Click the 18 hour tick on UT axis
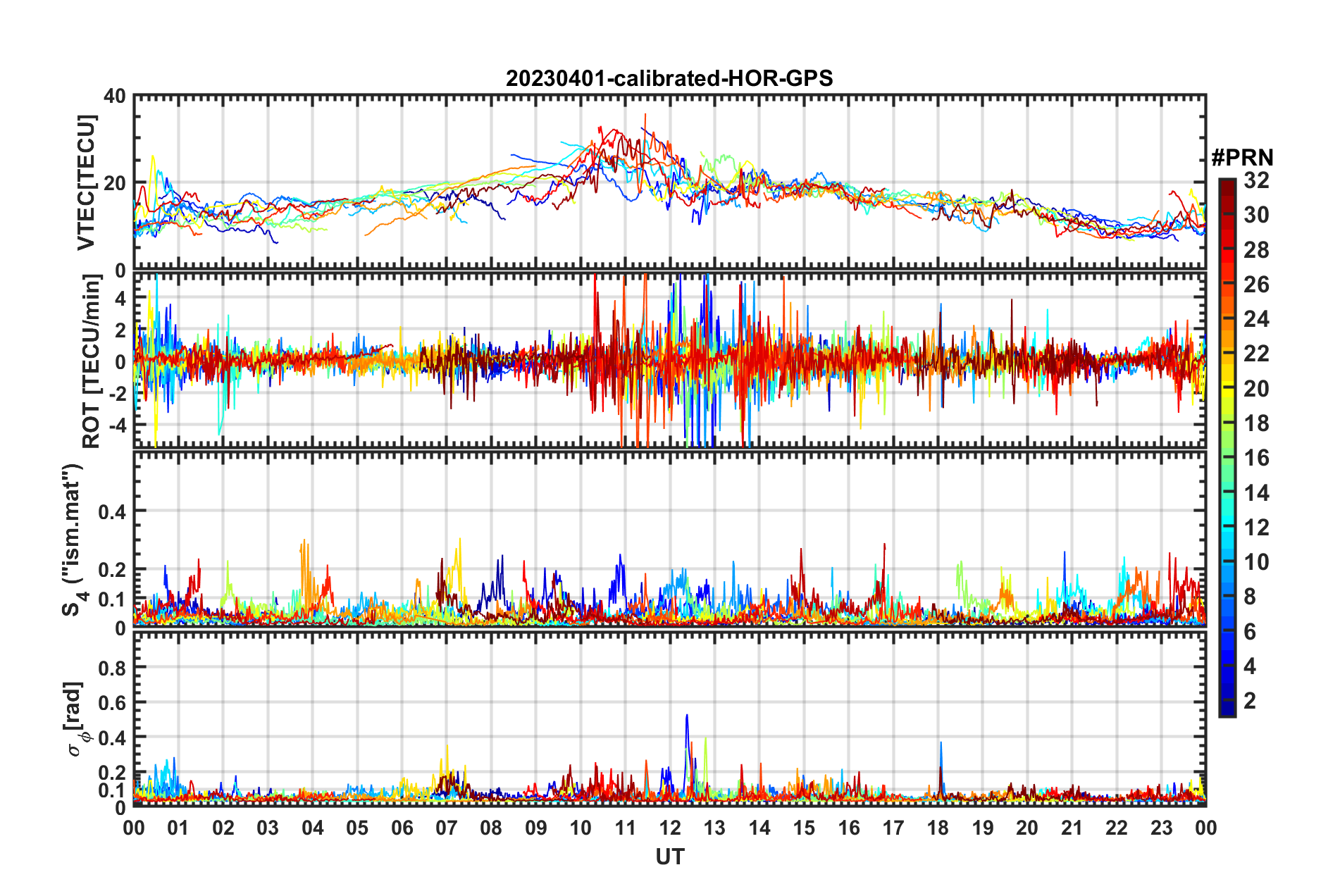 coord(938,828)
